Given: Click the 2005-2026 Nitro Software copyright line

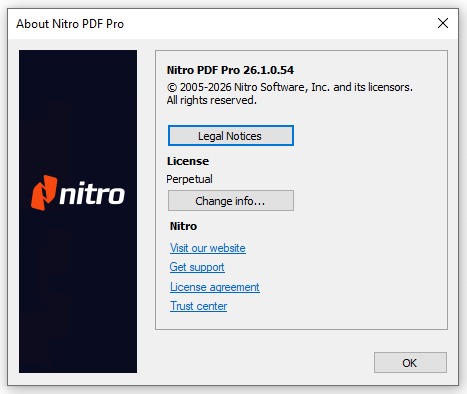Looking at the screenshot, I should click(290, 87).
